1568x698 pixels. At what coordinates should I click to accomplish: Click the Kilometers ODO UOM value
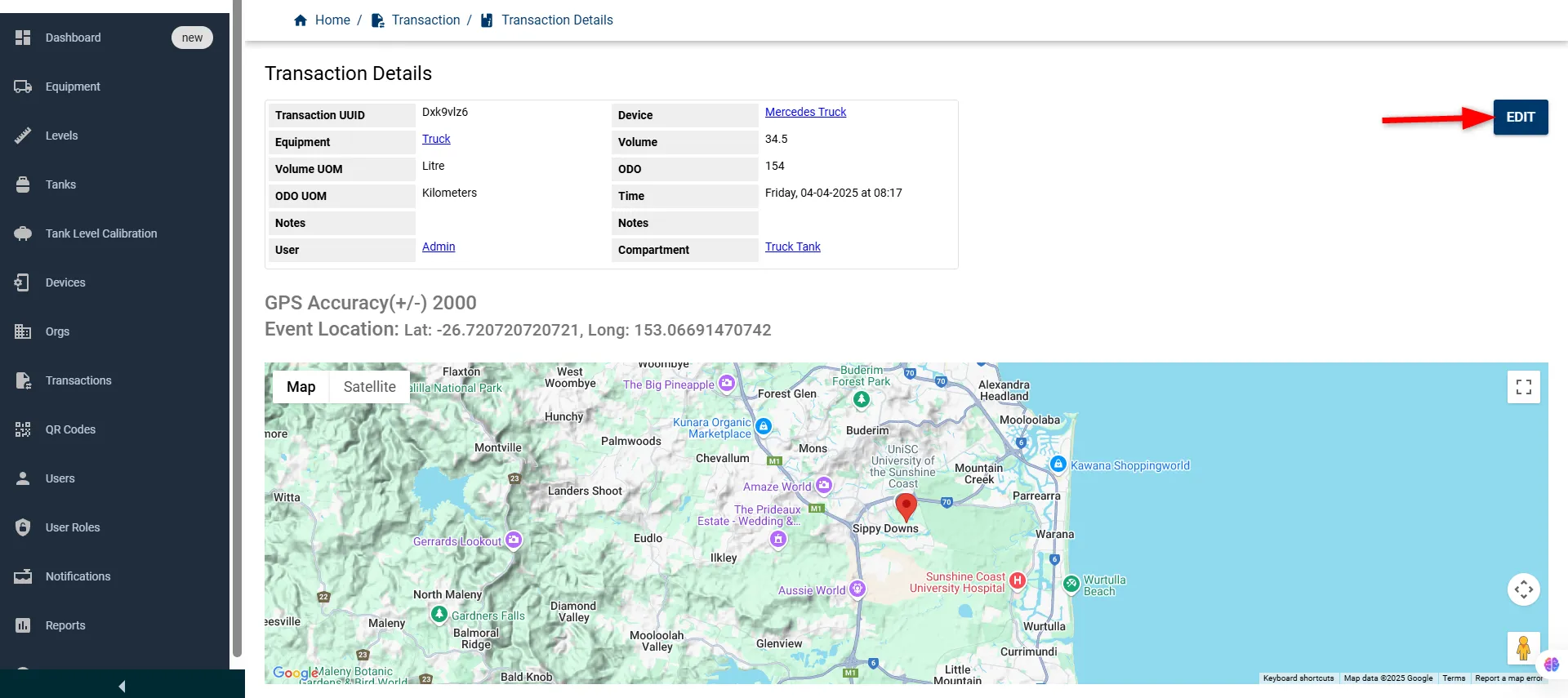(x=449, y=193)
